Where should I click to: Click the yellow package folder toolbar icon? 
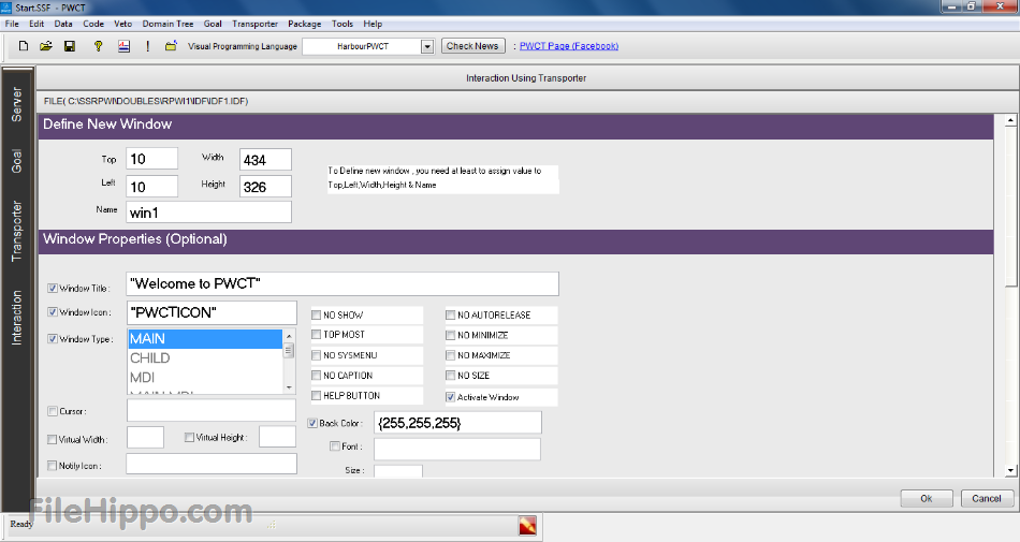click(170, 46)
